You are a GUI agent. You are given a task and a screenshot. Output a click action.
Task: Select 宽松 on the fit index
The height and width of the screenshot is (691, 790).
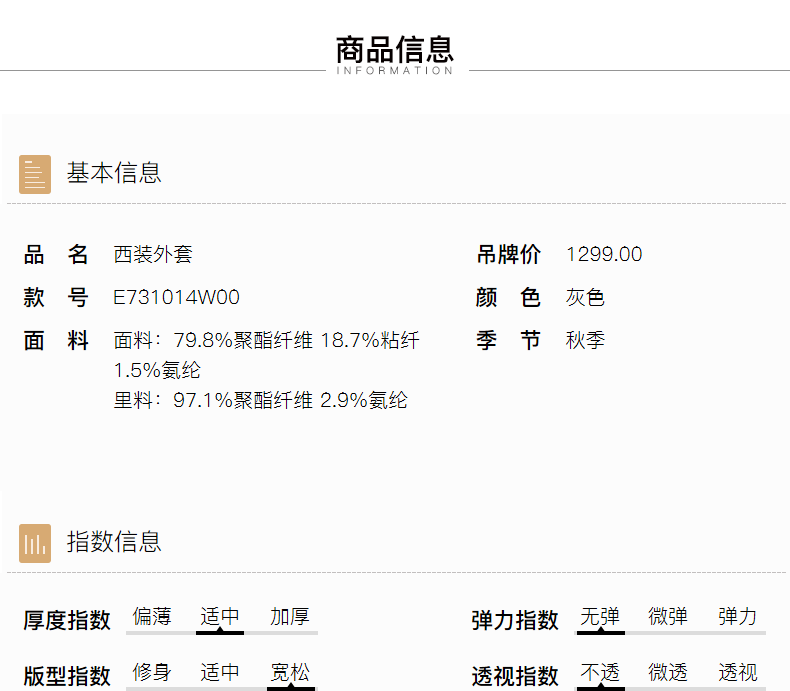pos(290,672)
